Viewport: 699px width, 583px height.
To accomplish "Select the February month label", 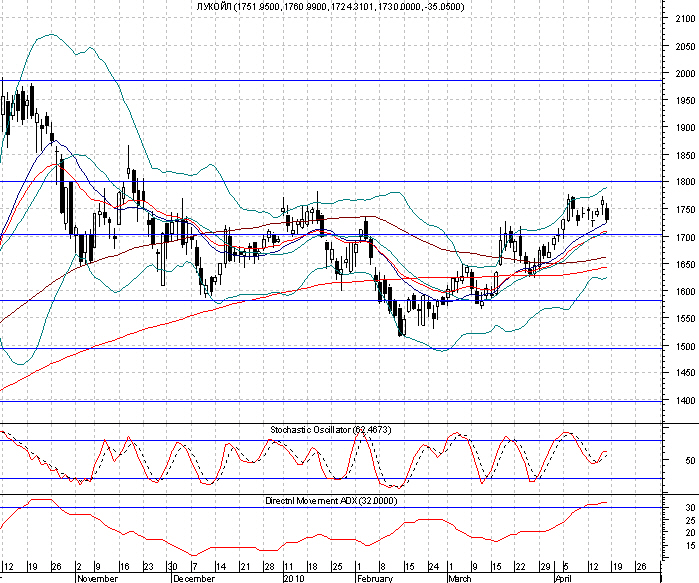I will (x=375, y=579).
